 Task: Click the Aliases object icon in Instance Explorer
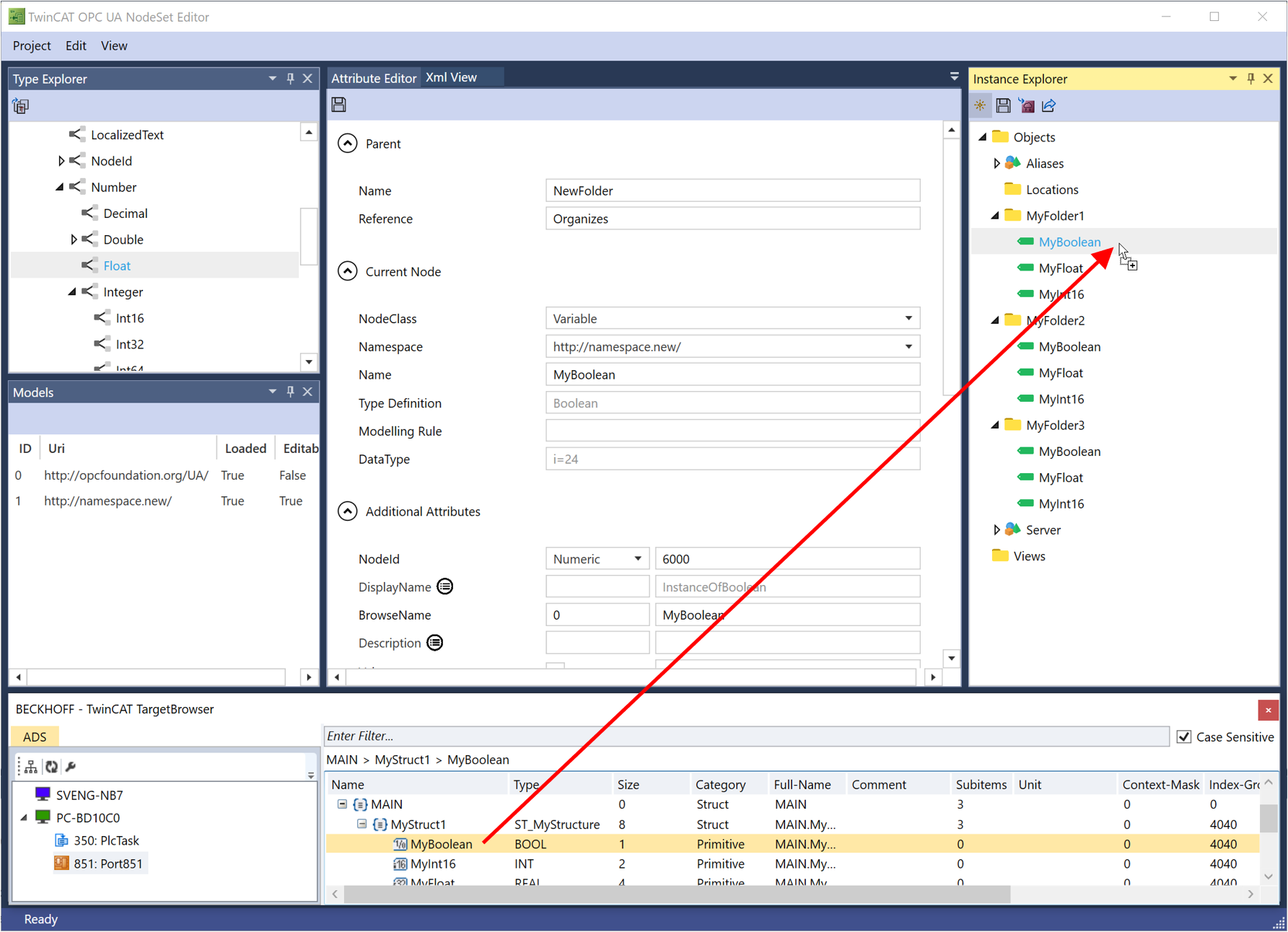(1013, 163)
